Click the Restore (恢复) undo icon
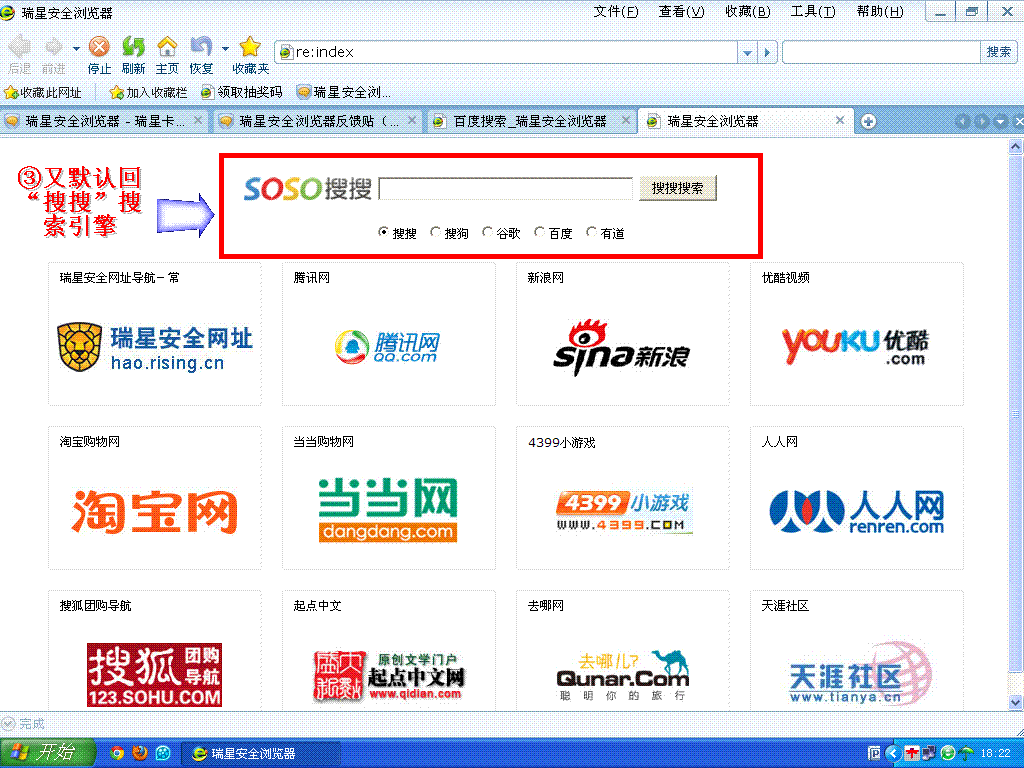Screen dimensions: 1024x768 [200, 47]
